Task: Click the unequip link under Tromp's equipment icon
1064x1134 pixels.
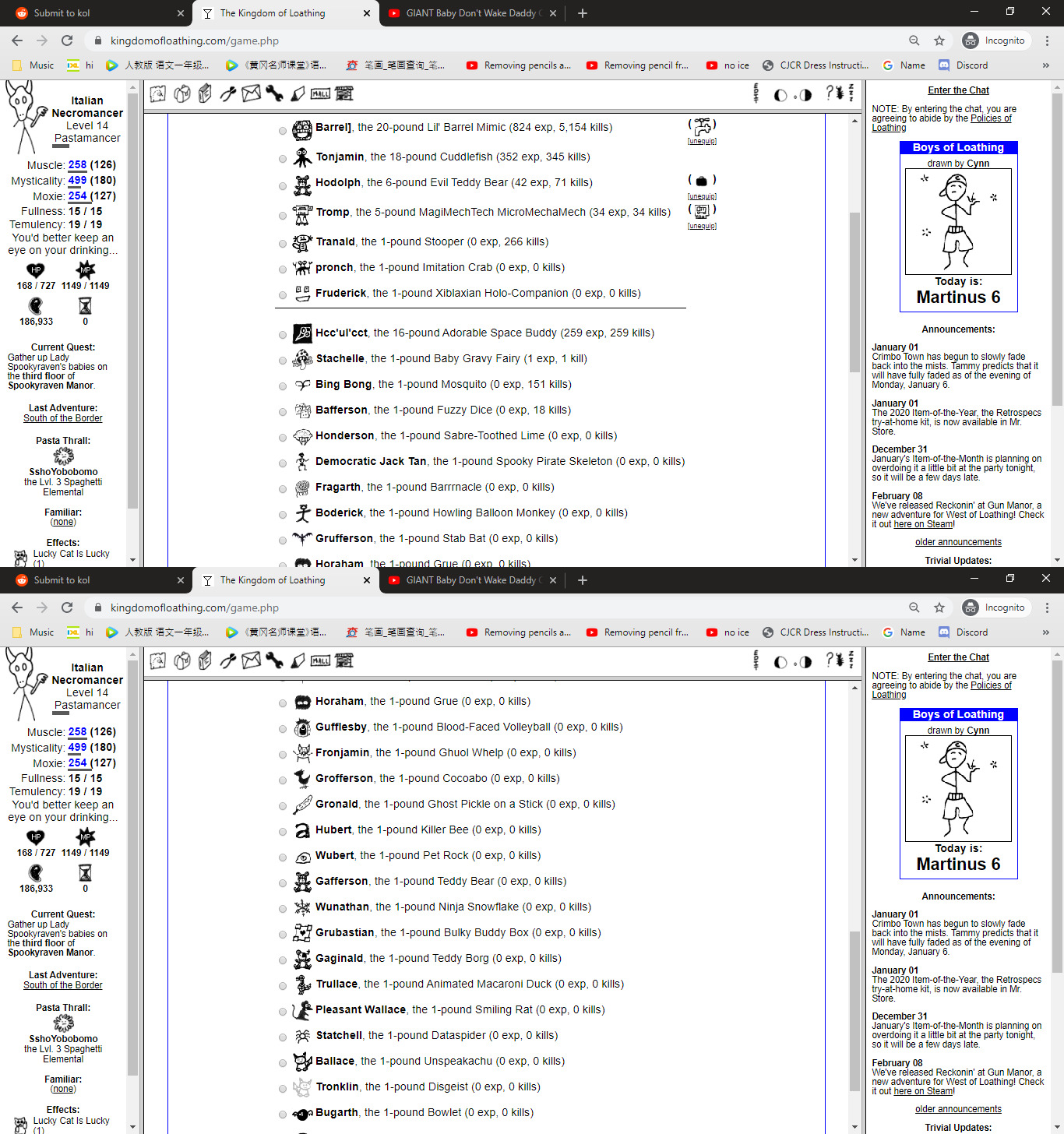Action: pos(702,226)
